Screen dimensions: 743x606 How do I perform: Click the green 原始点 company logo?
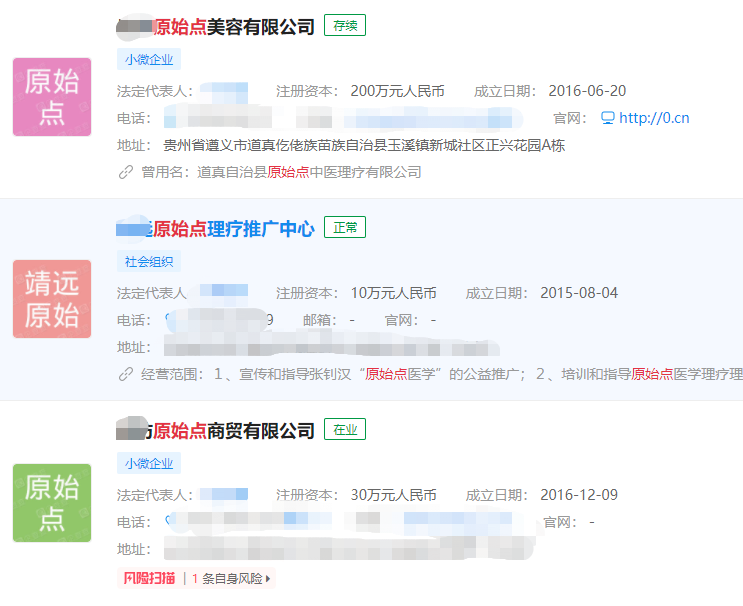point(52,503)
